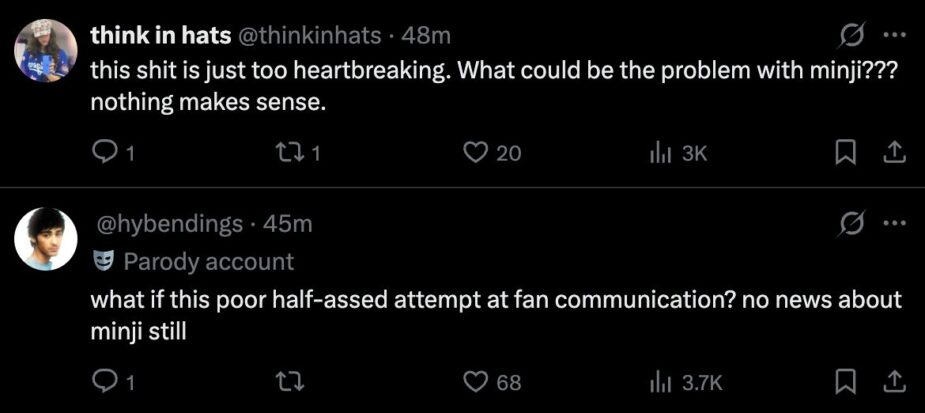View analytics showing 3K views
Screen dimensions: 925x413
click(x=659, y=153)
